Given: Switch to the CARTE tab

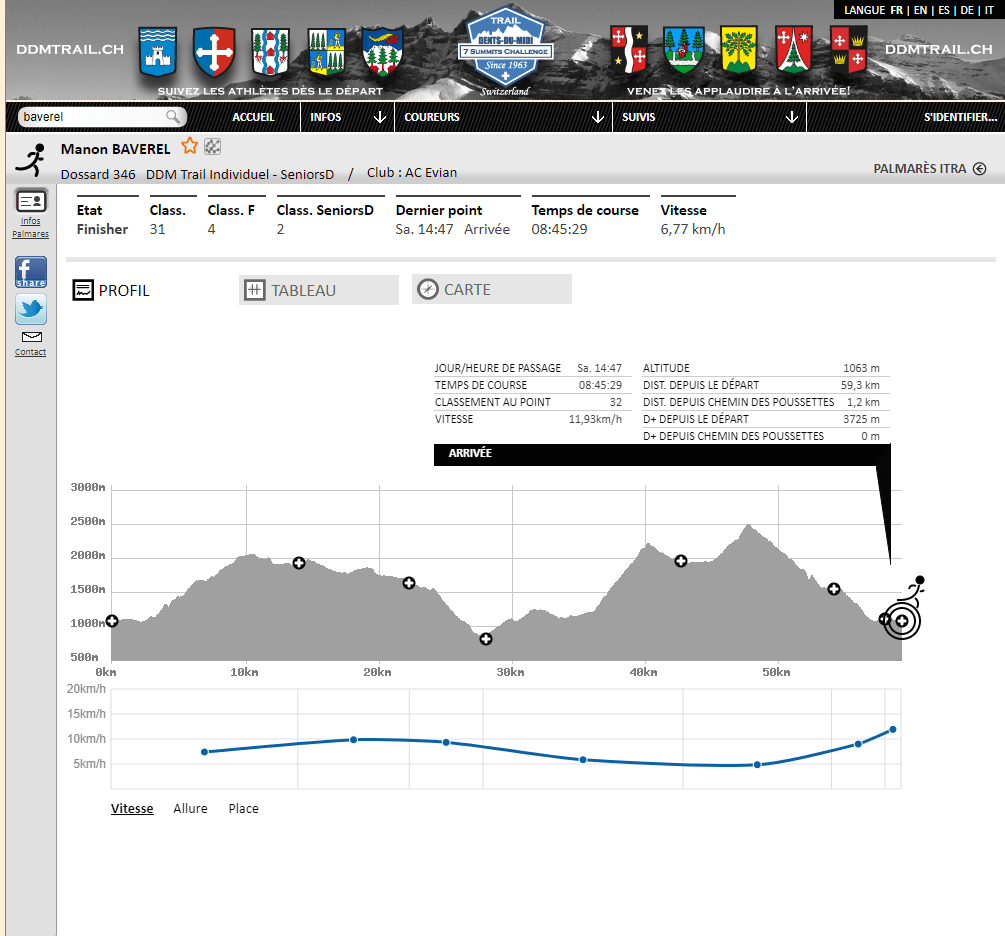Looking at the screenshot, I should [x=491, y=290].
